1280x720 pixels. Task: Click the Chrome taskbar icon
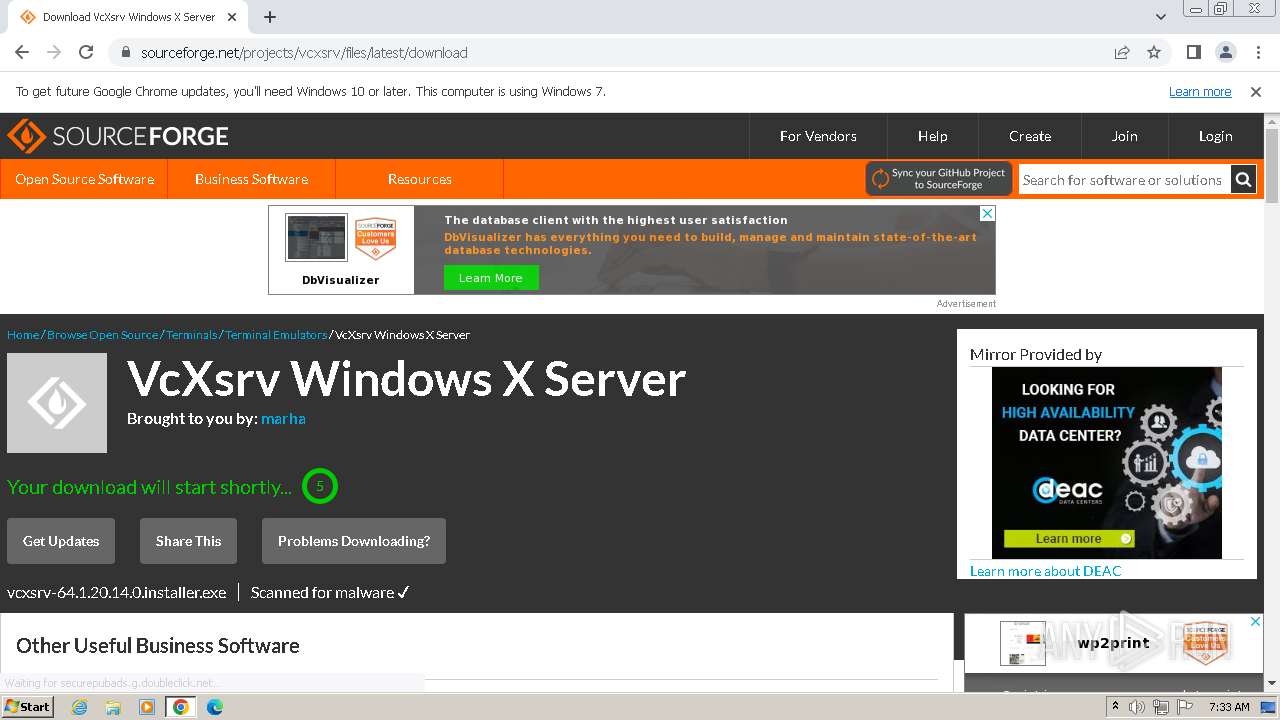click(181, 707)
